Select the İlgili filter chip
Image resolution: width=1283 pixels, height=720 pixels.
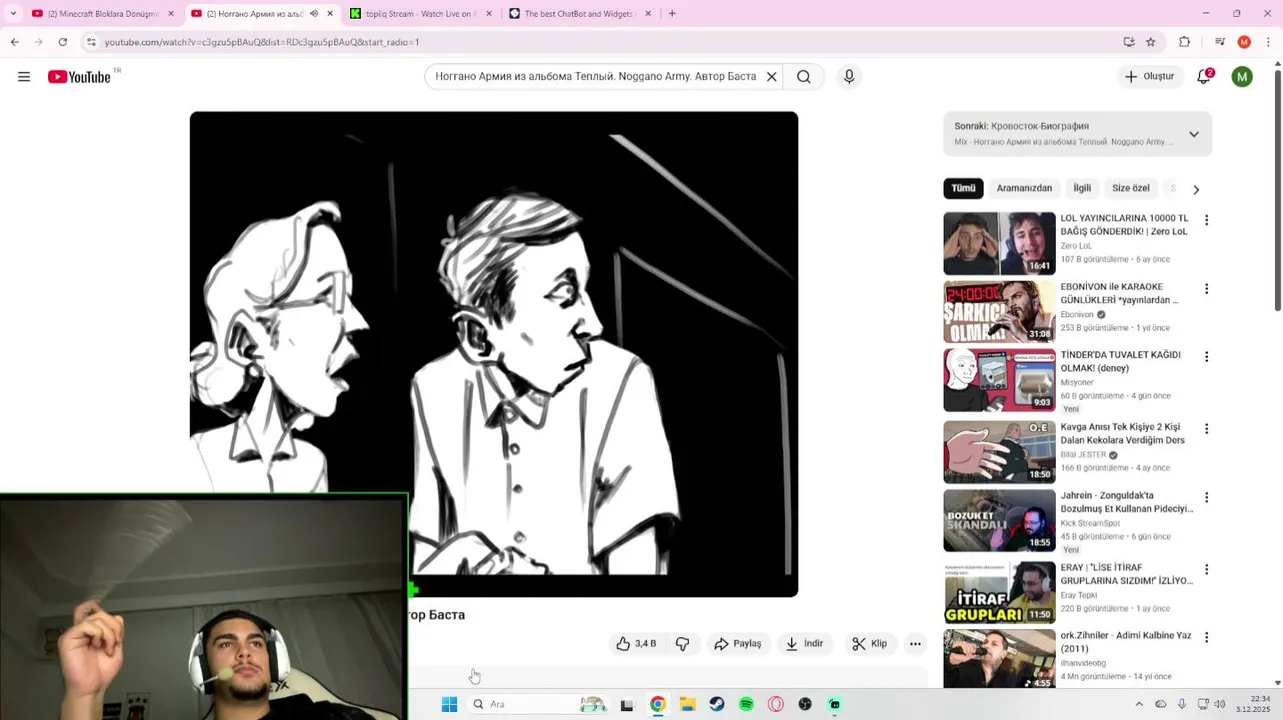click(x=1082, y=188)
